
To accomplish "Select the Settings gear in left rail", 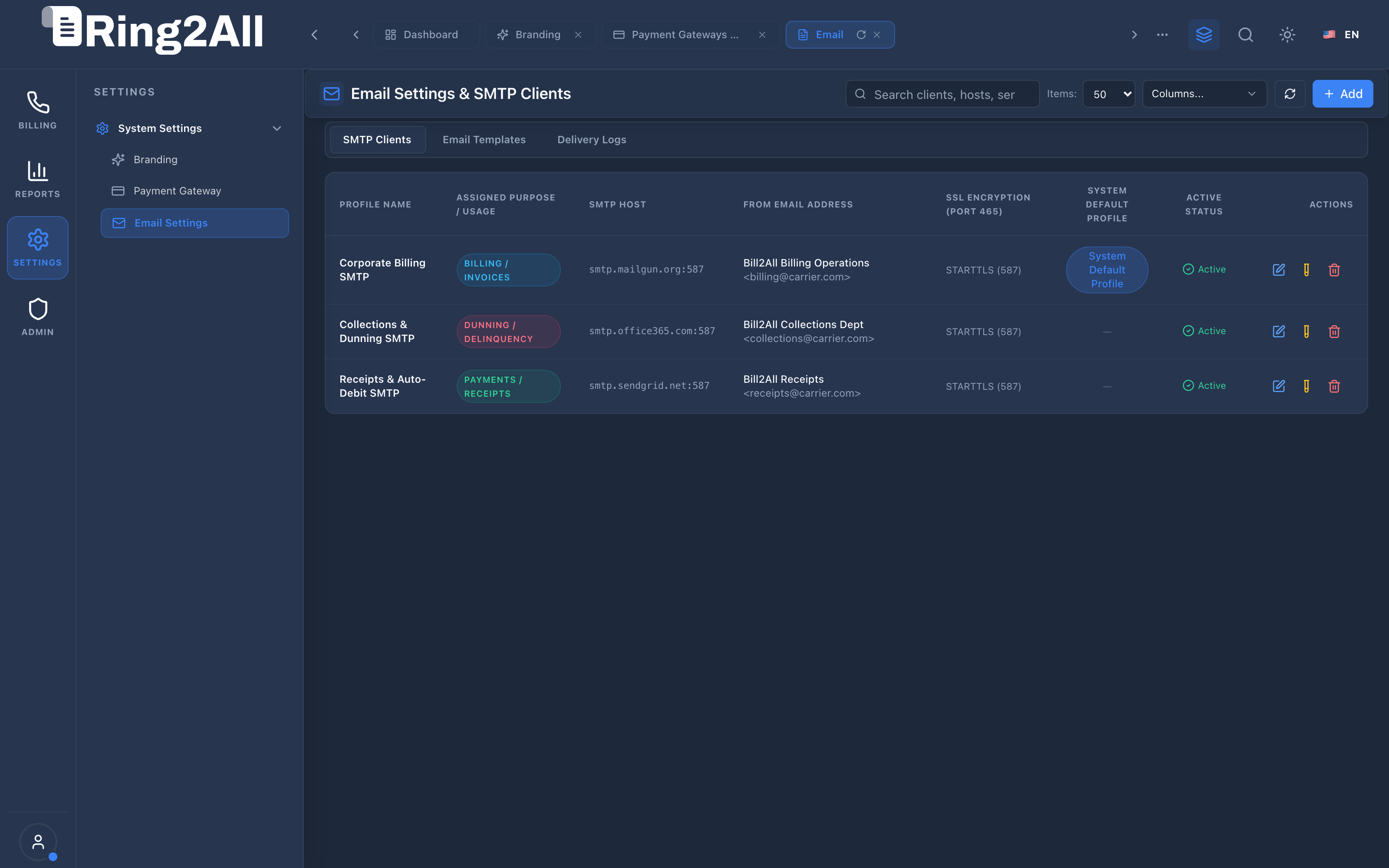I will [37, 248].
